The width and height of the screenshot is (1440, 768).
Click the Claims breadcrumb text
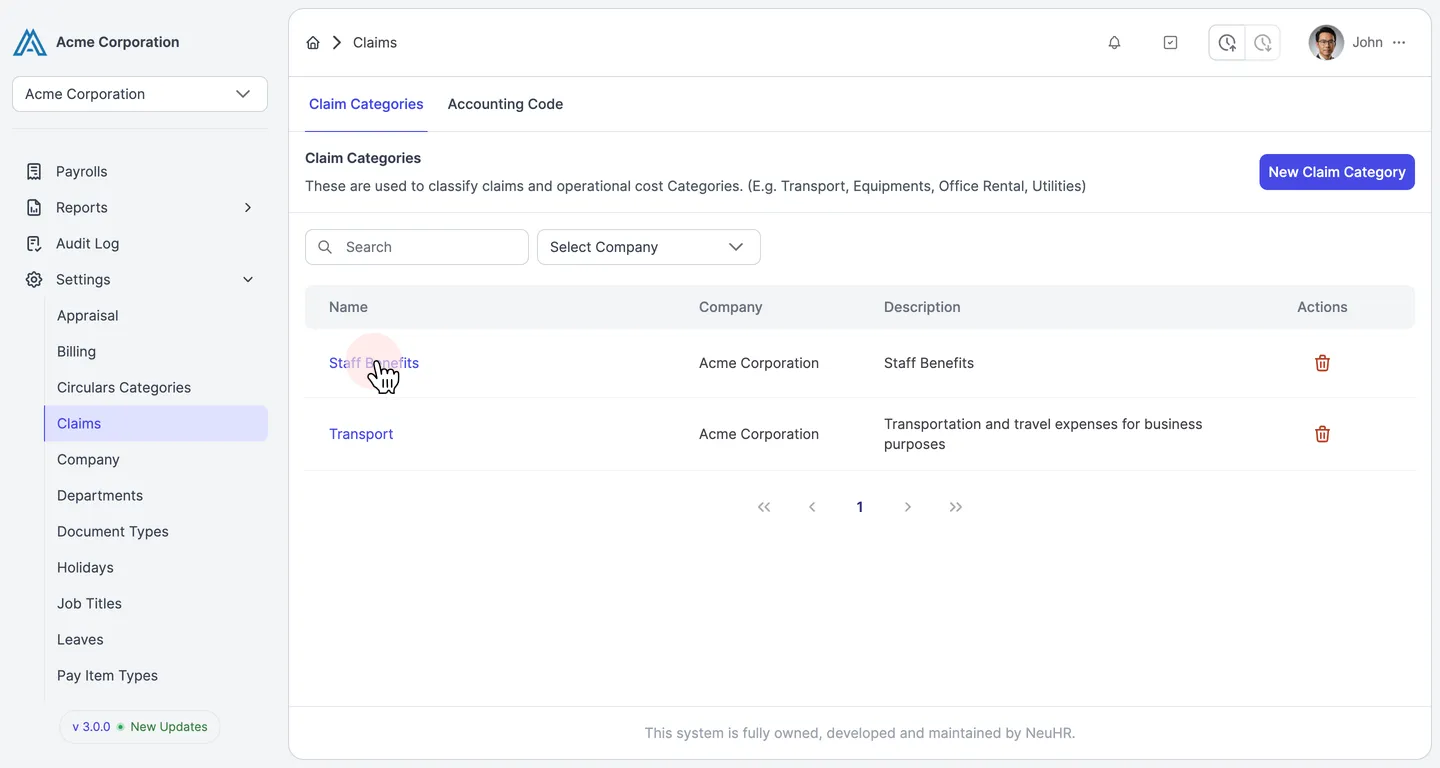tap(375, 43)
